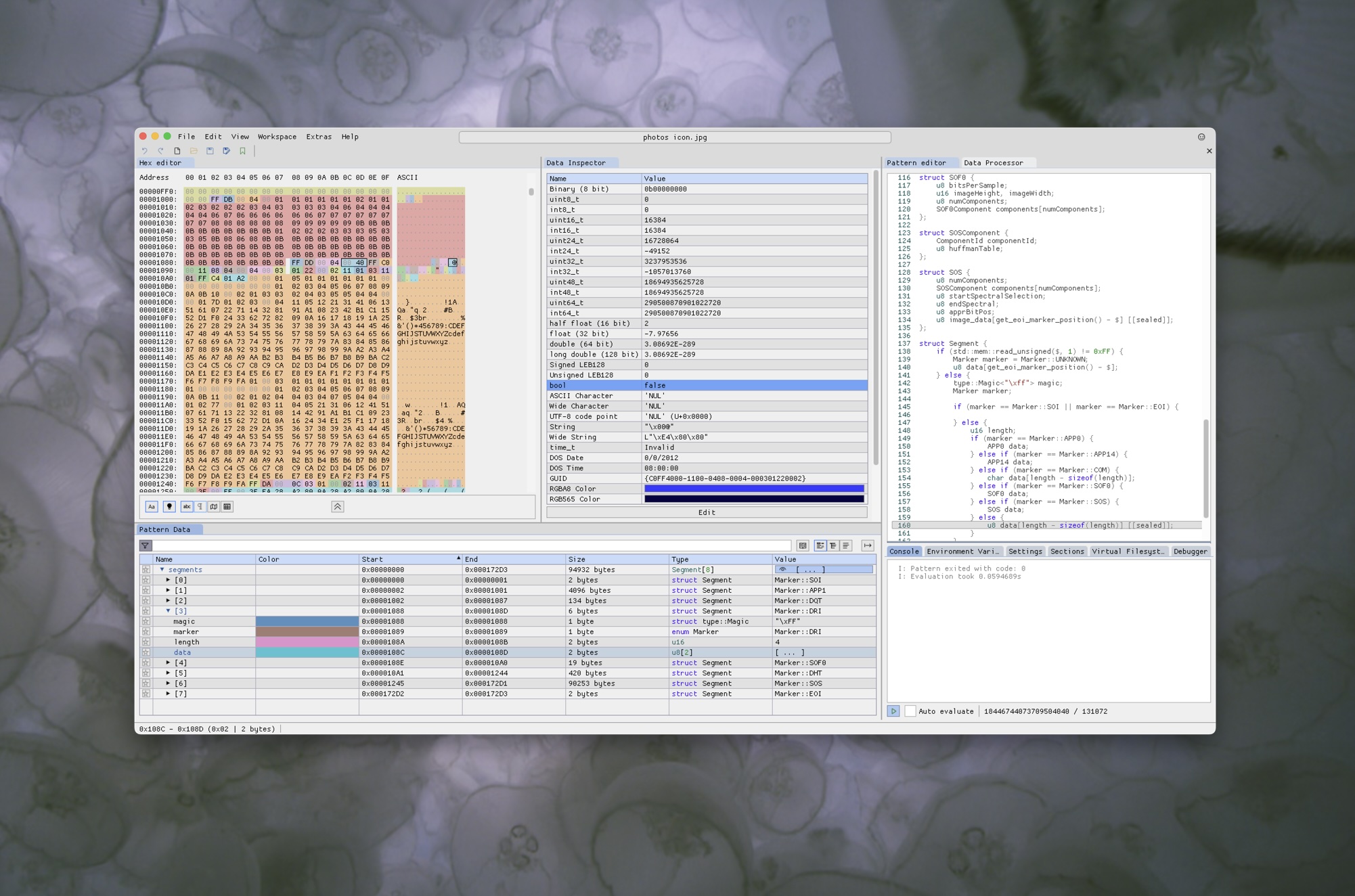Image resolution: width=1355 pixels, height=896 pixels.
Task: Click the cyan color swatch of data row
Action: point(307,652)
